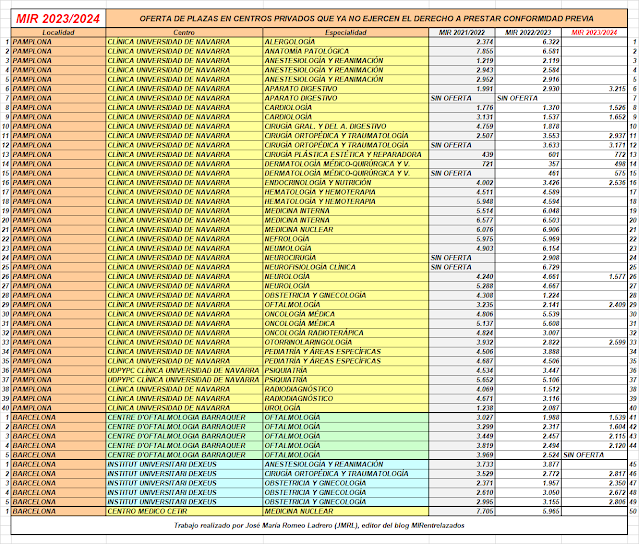Select the value 439 cell
Viewport: 639px width, 544px height.
(x=462, y=154)
